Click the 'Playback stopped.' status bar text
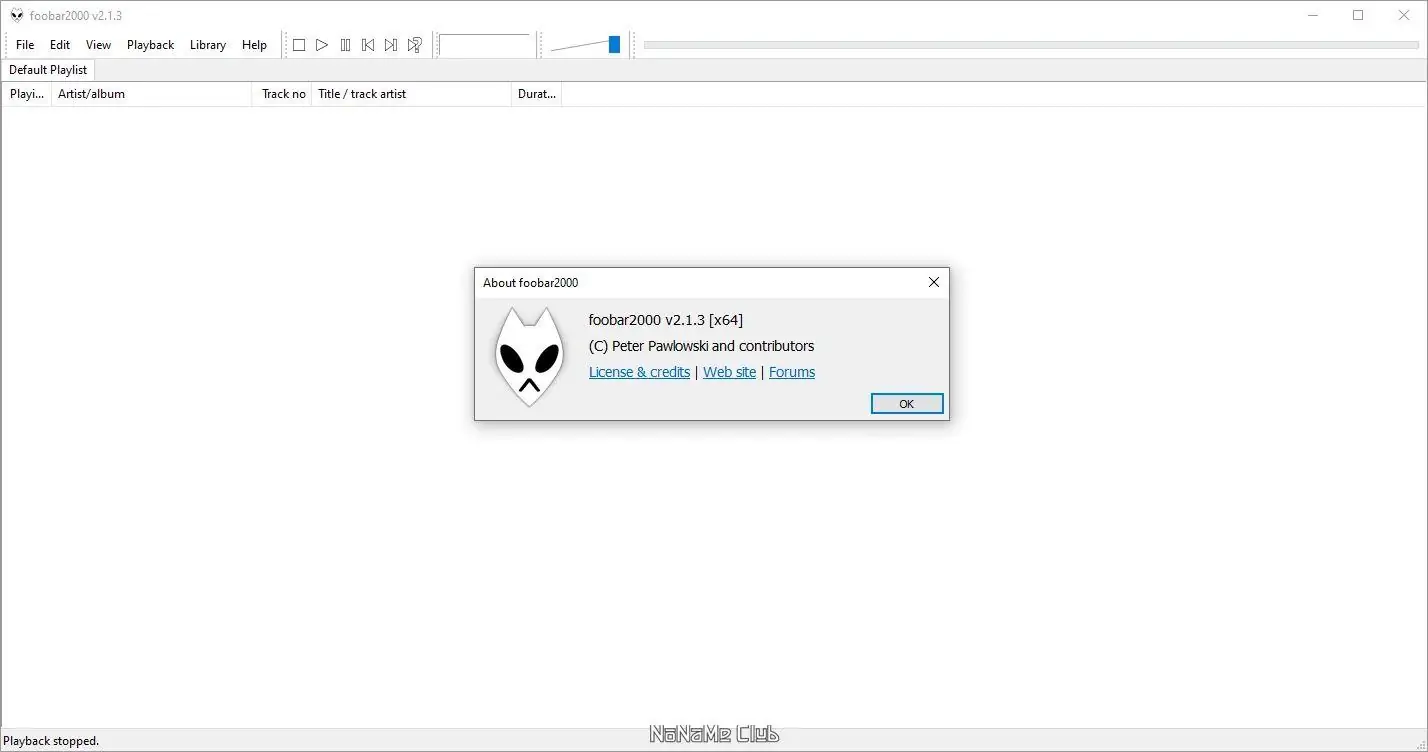Viewport: 1428px width, 752px height. tap(51, 741)
